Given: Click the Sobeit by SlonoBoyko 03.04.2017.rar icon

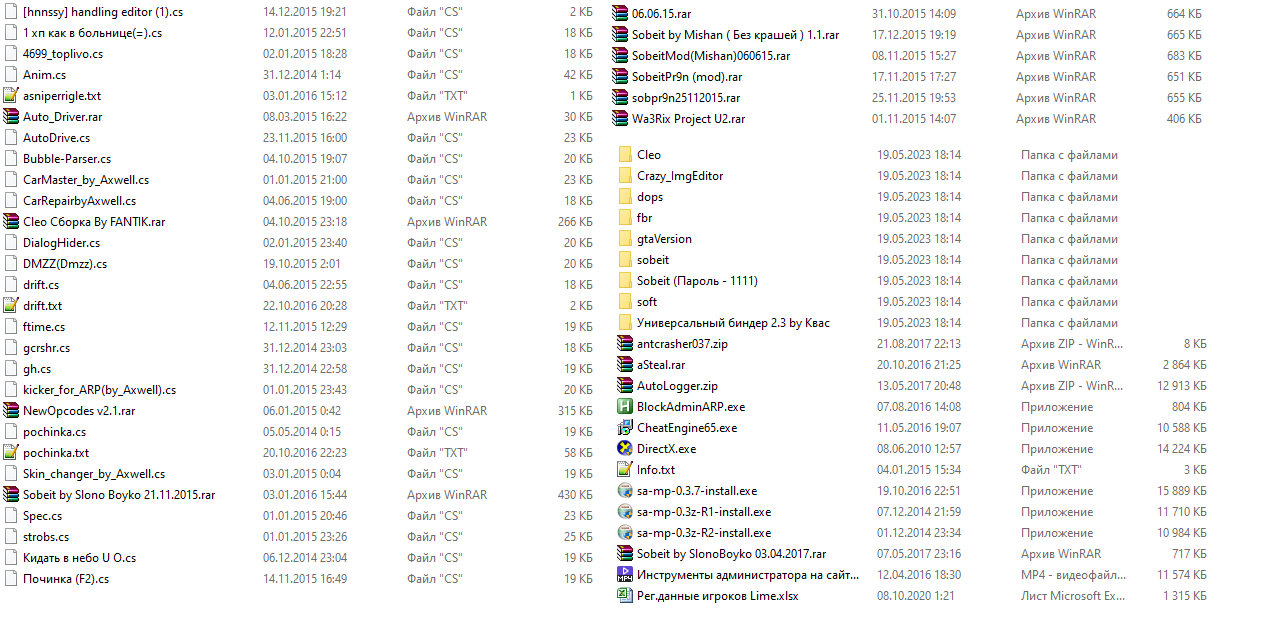Looking at the screenshot, I should pyautogui.click(x=625, y=554).
